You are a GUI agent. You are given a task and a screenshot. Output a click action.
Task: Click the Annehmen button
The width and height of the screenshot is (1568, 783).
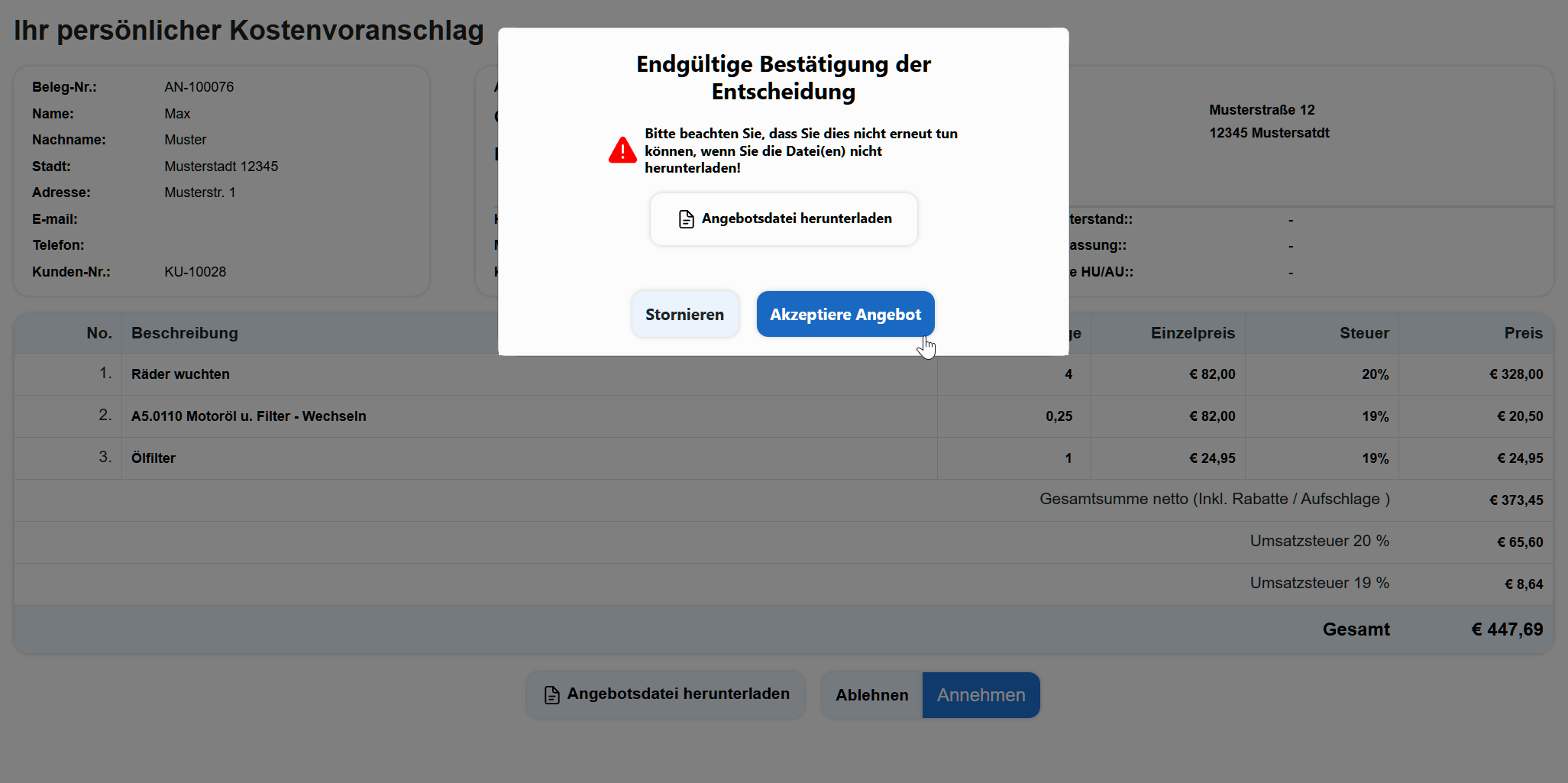981,695
